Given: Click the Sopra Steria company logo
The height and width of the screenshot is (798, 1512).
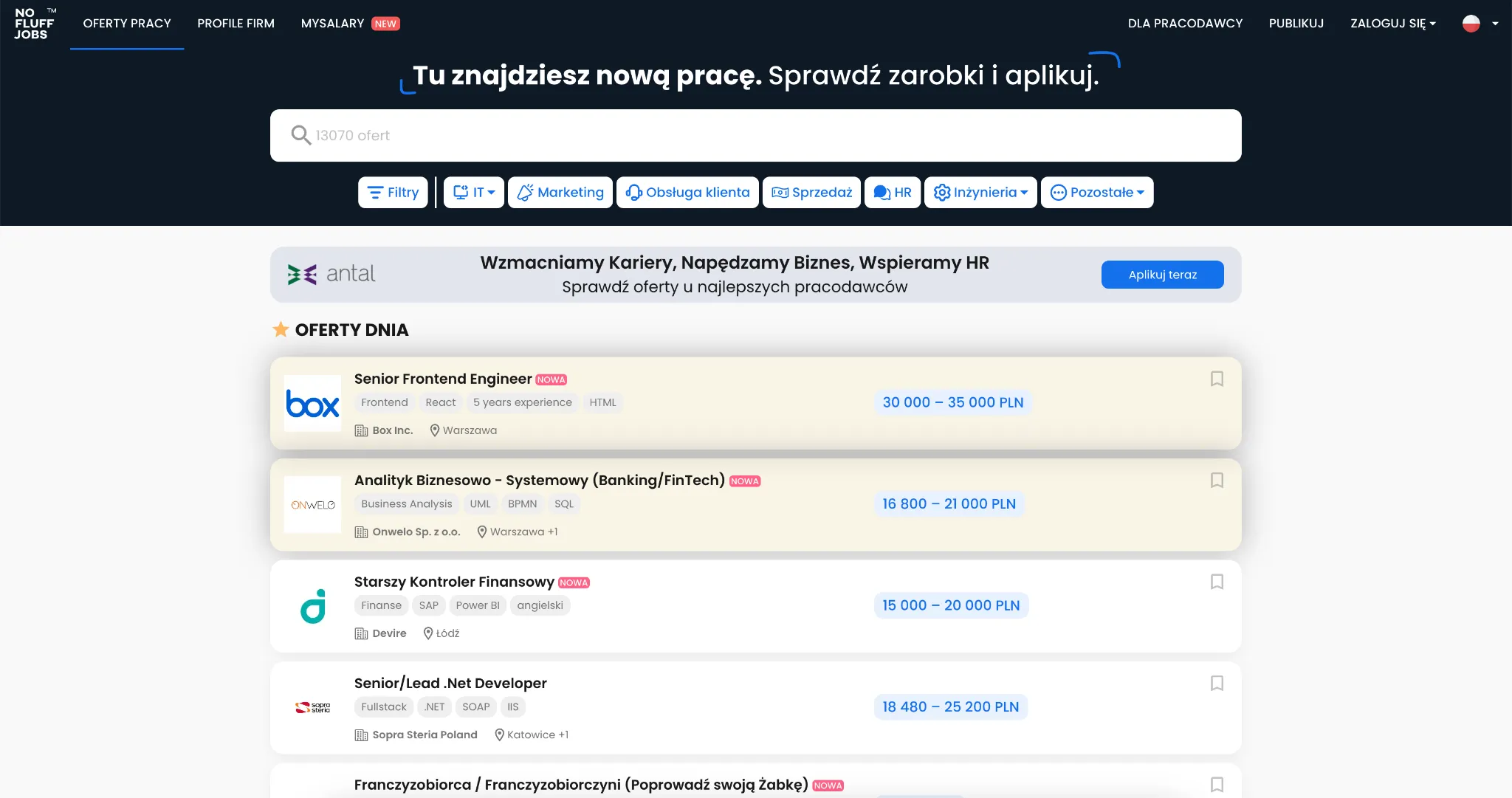Looking at the screenshot, I should tap(313, 707).
